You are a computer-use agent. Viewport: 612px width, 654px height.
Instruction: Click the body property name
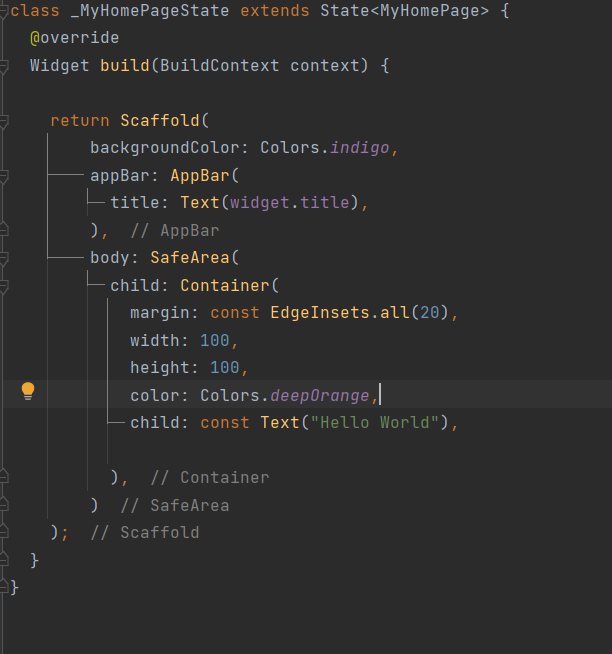110,258
